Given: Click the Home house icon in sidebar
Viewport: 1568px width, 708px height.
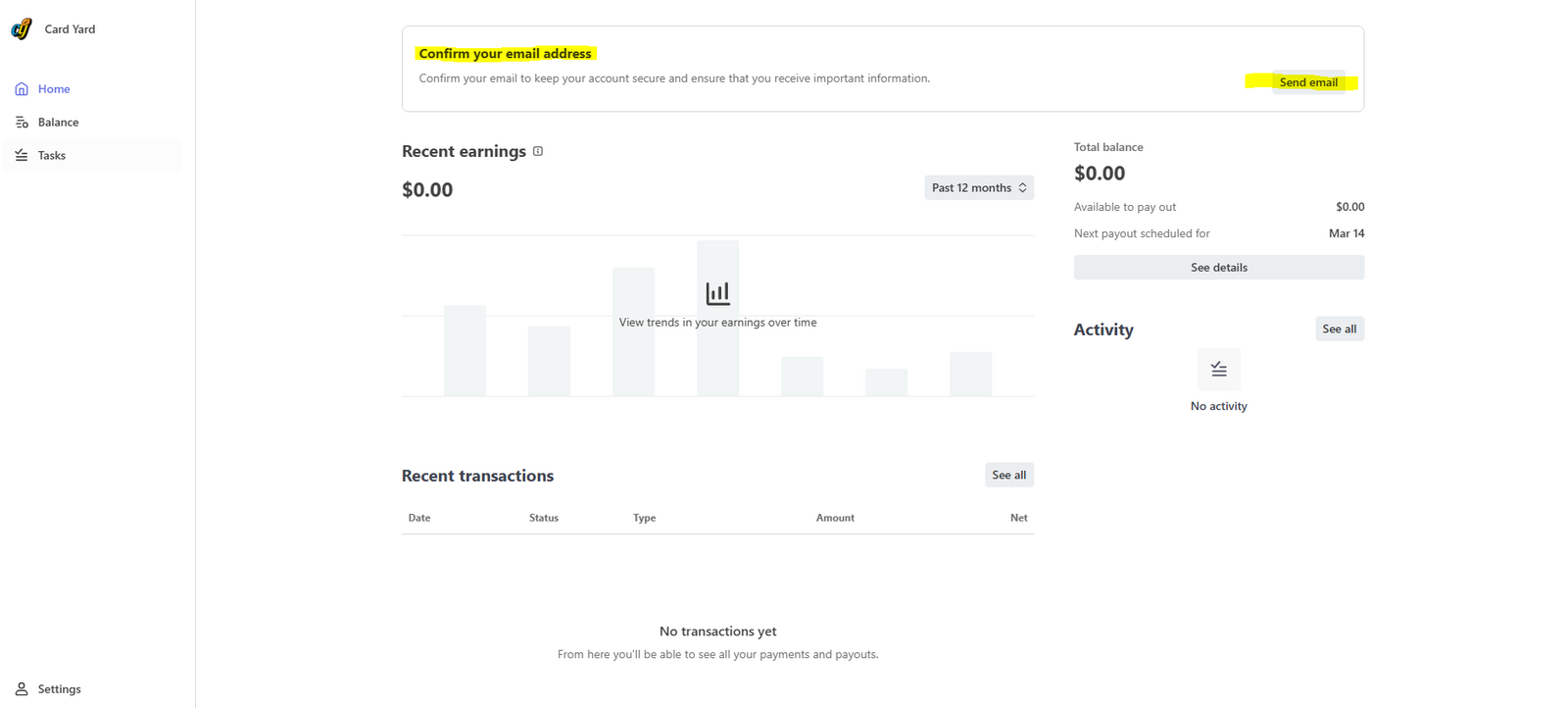Looking at the screenshot, I should pos(22,89).
